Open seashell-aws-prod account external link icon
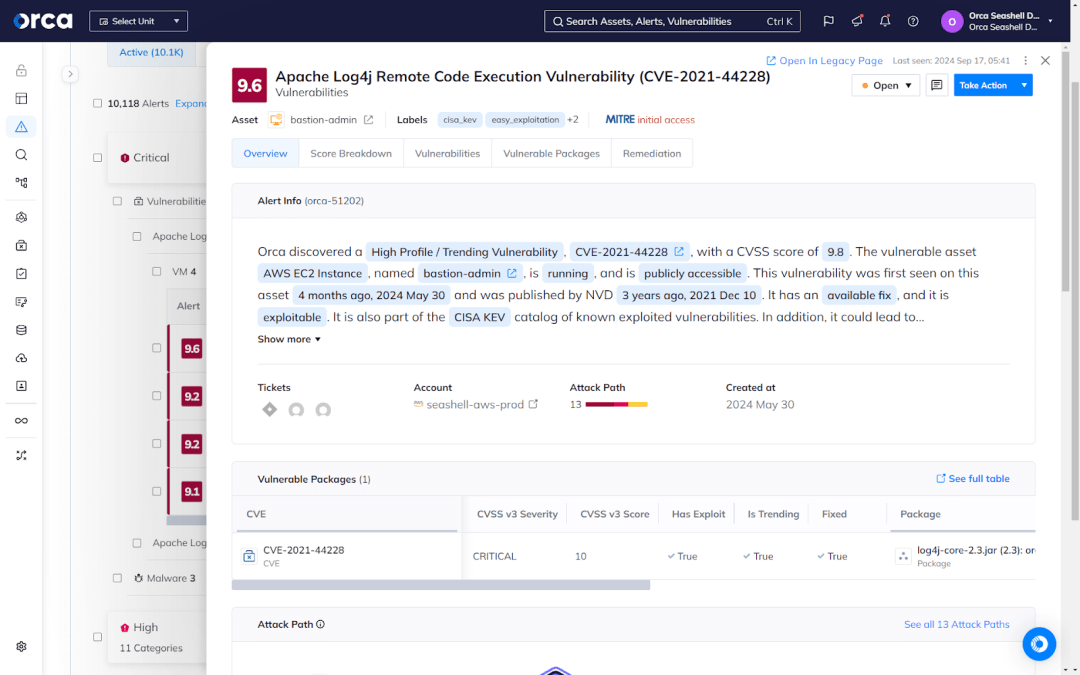The width and height of the screenshot is (1080, 675). pyautogui.click(x=533, y=404)
